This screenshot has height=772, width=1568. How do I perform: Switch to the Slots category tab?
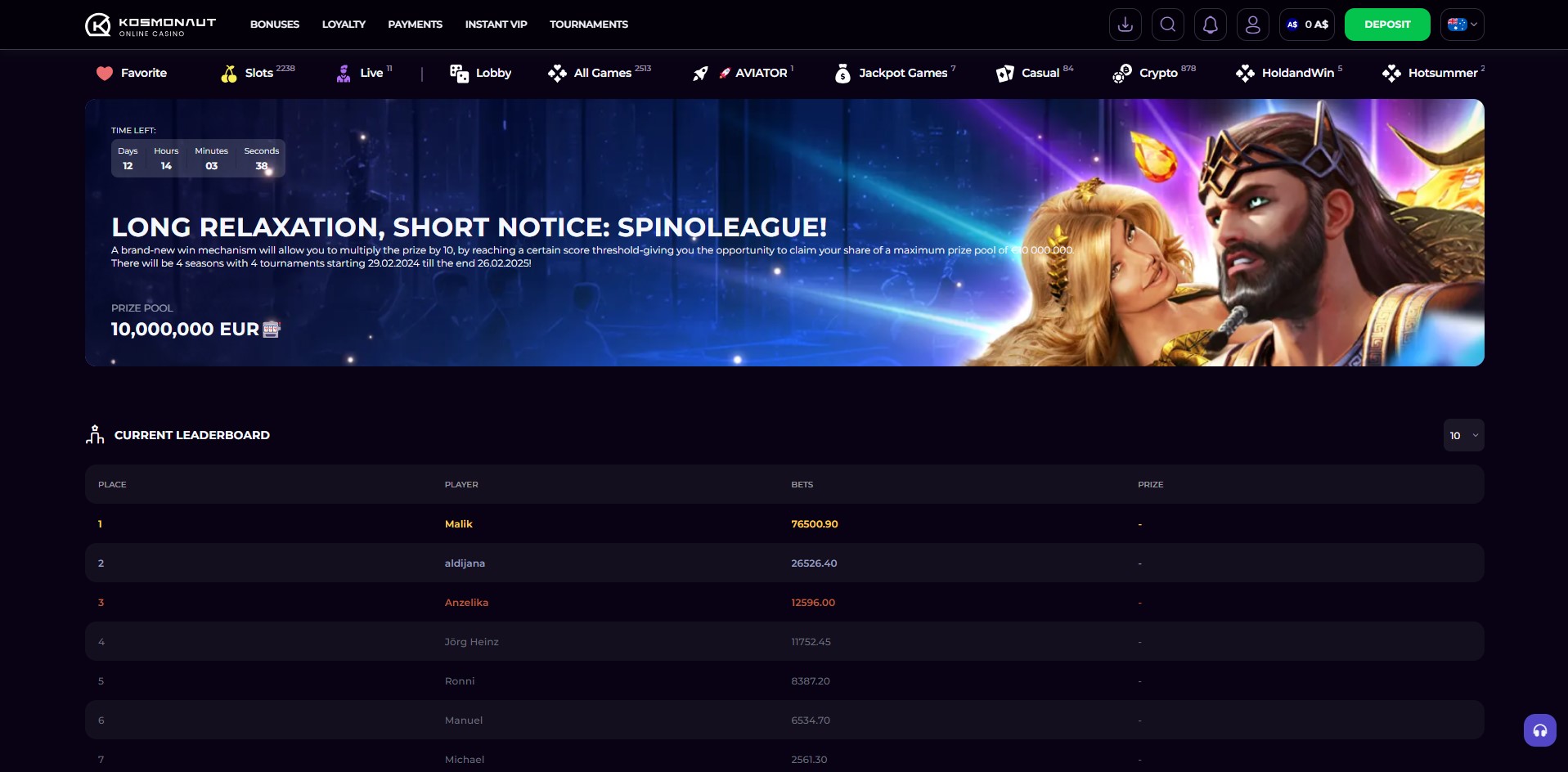pyautogui.click(x=258, y=73)
